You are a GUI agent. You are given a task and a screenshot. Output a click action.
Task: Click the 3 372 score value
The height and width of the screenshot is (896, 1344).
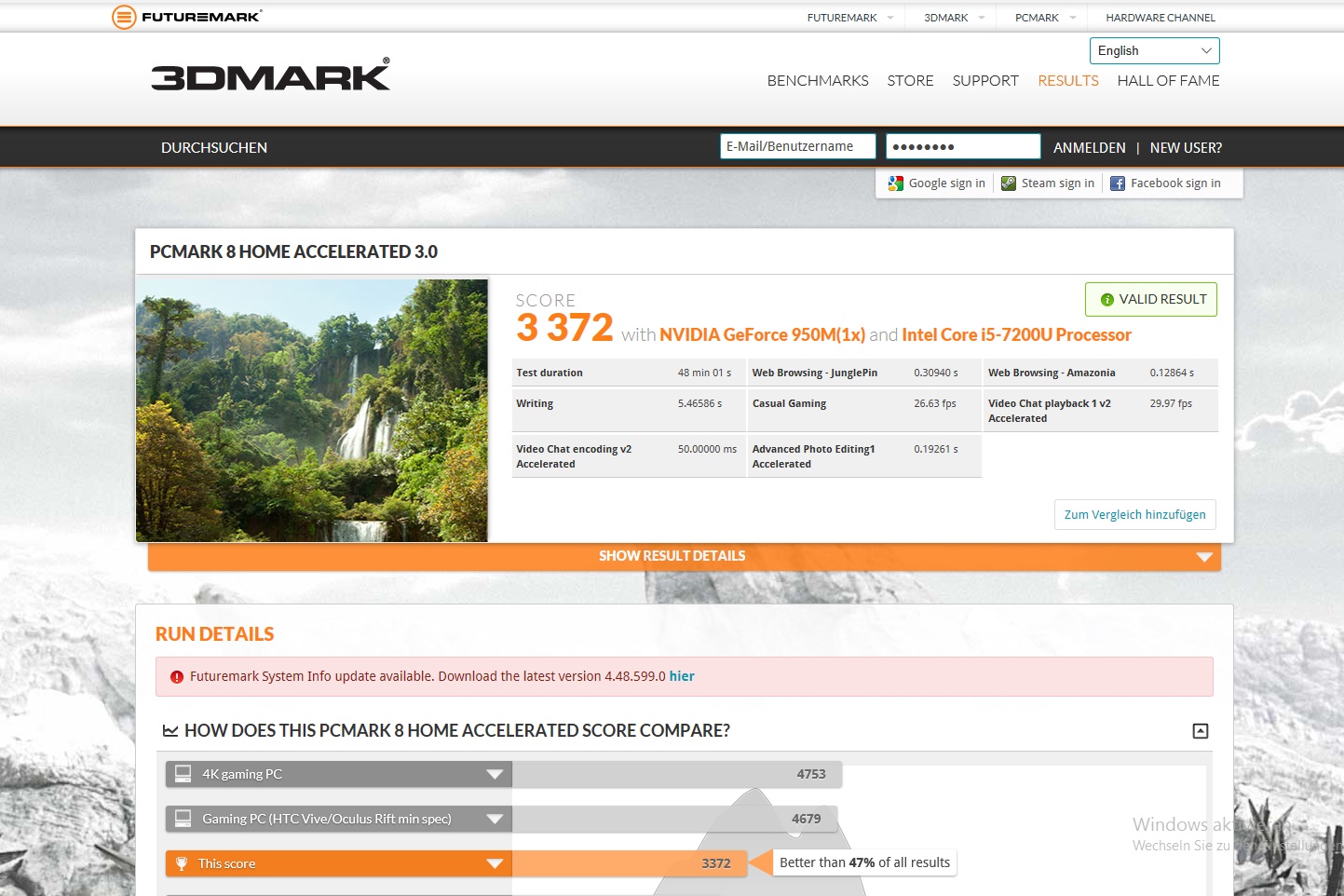[x=564, y=328]
